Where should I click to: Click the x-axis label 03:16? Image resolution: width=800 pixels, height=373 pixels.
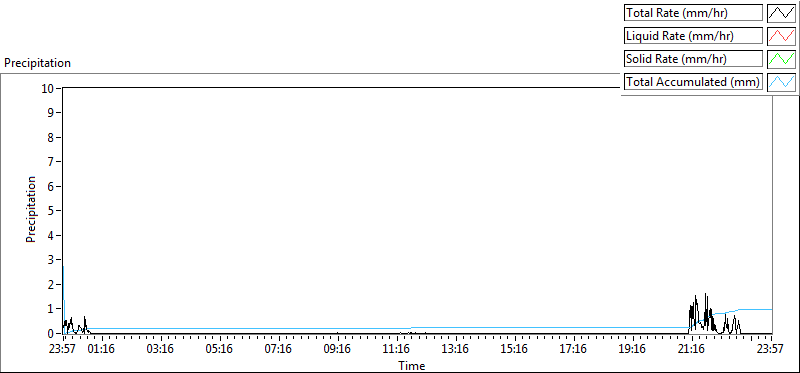coord(161,350)
